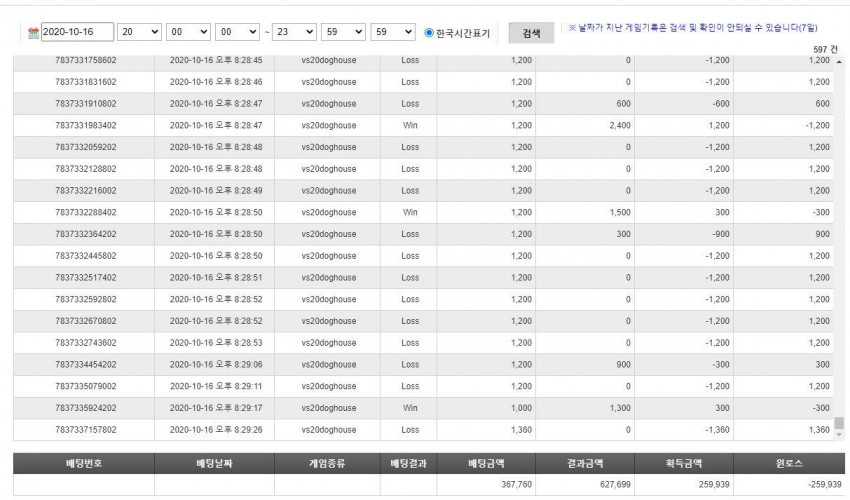Open the start minute dropdown beside hour 20
This screenshot has width=850, height=500.
188,32
